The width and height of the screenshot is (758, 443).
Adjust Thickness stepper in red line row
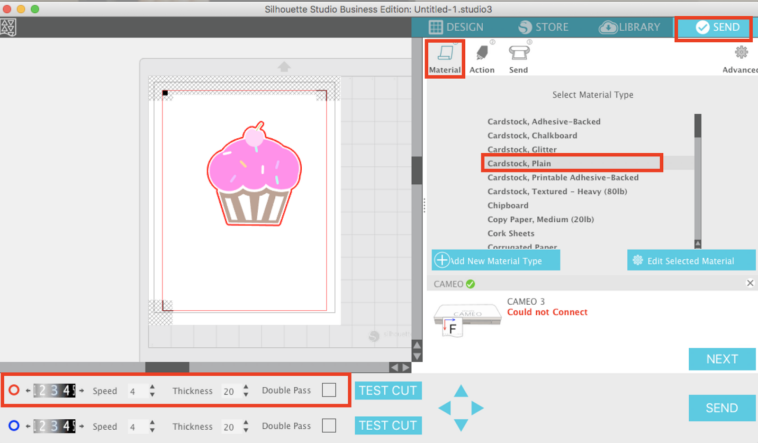243,391
